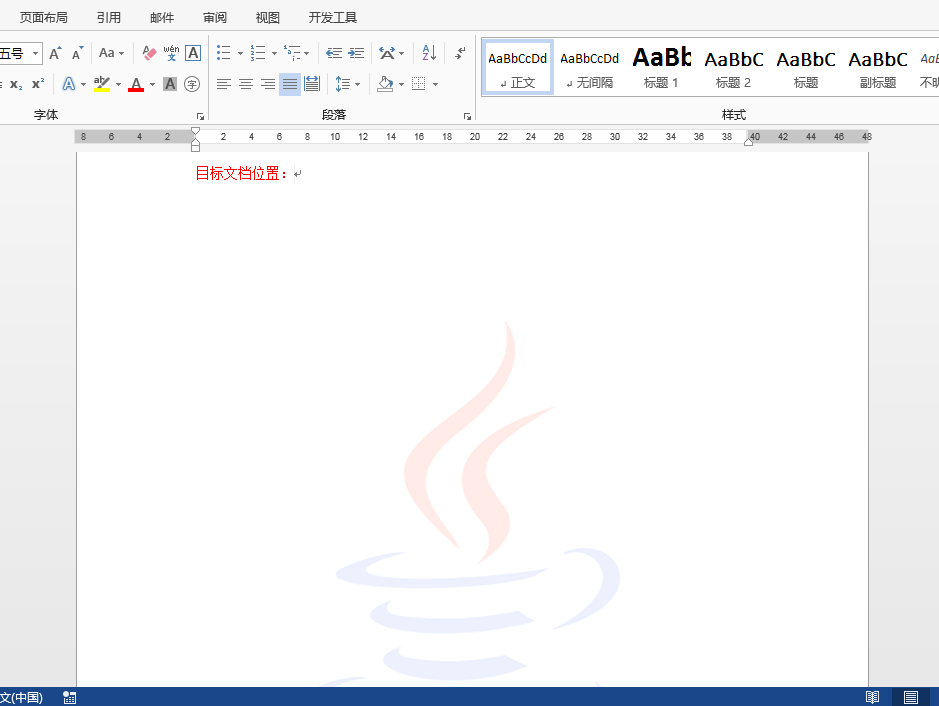
Task: Click the Asian Layout icon
Action: [x=387, y=53]
